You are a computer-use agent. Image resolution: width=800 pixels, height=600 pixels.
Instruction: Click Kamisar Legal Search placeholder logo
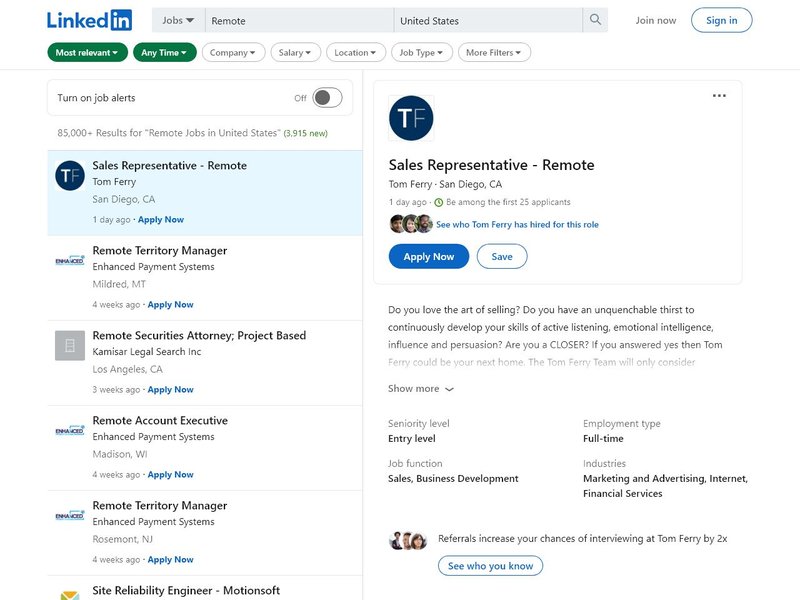[x=70, y=345]
